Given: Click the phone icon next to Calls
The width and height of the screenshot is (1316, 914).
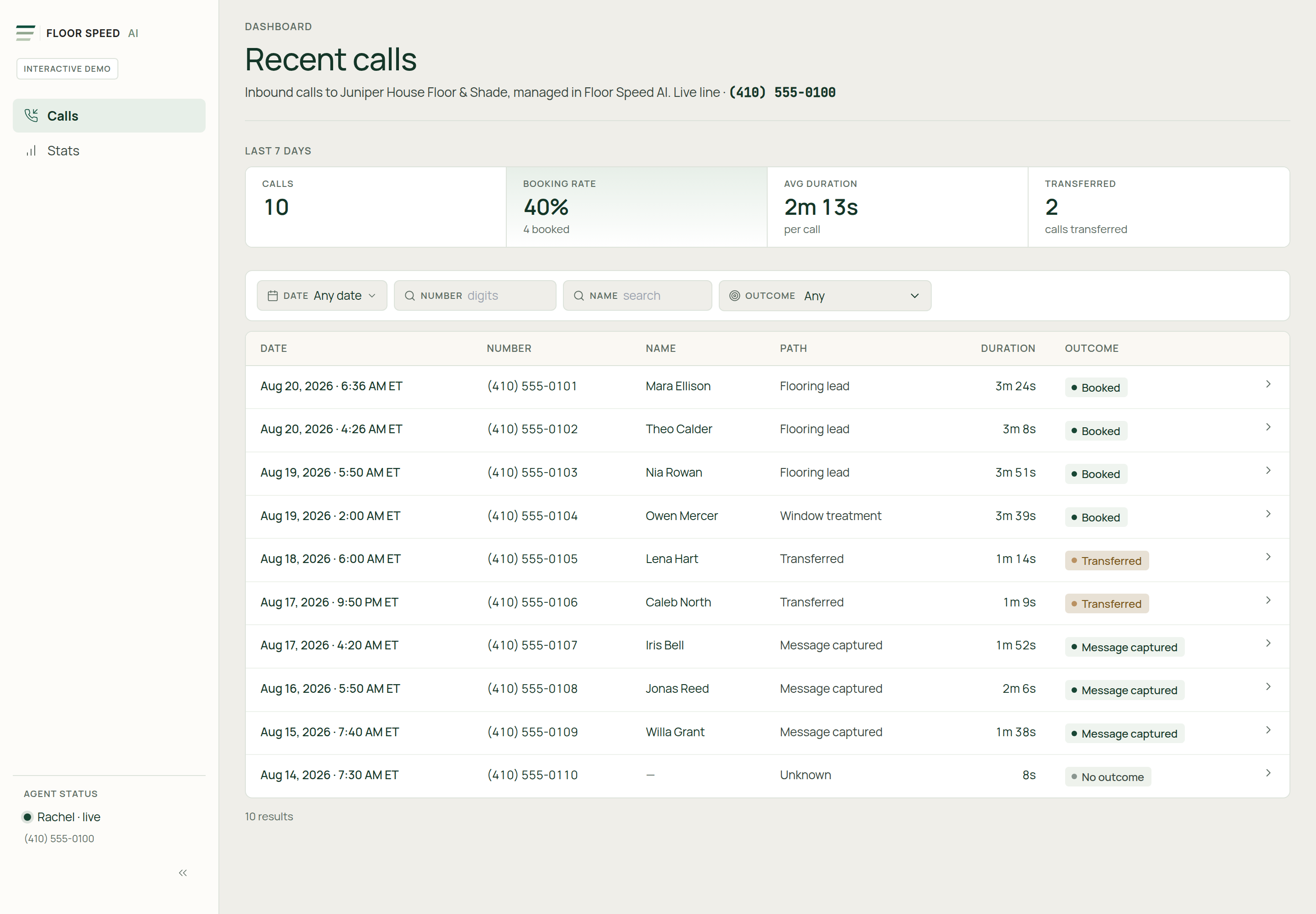Looking at the screenshot, I should [x=32, y=116].
